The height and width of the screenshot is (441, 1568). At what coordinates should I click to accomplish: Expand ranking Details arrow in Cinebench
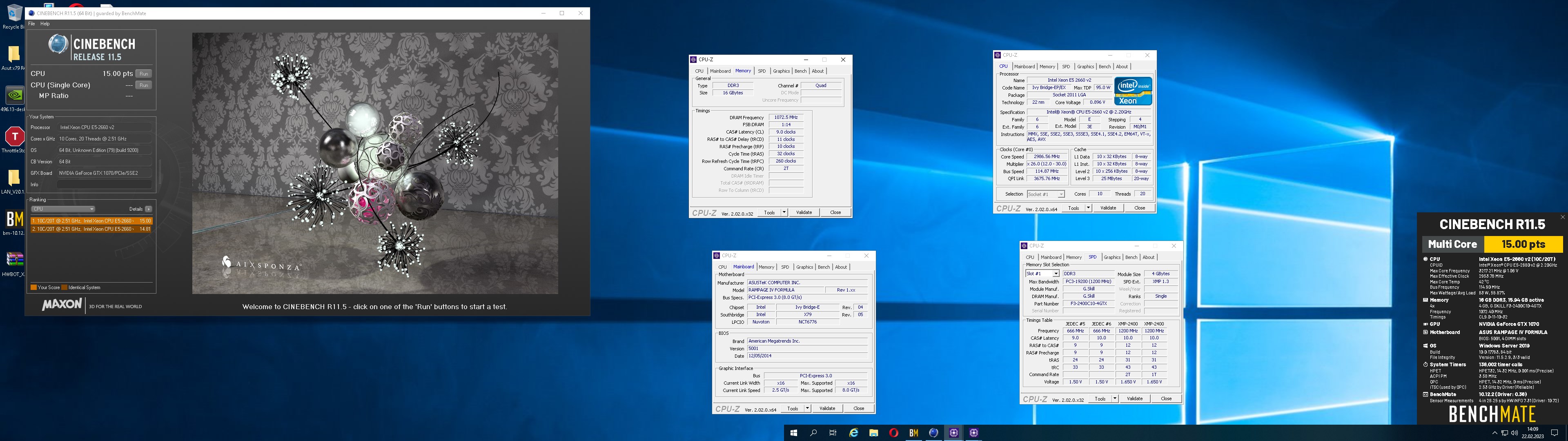[x=149, y=209]
